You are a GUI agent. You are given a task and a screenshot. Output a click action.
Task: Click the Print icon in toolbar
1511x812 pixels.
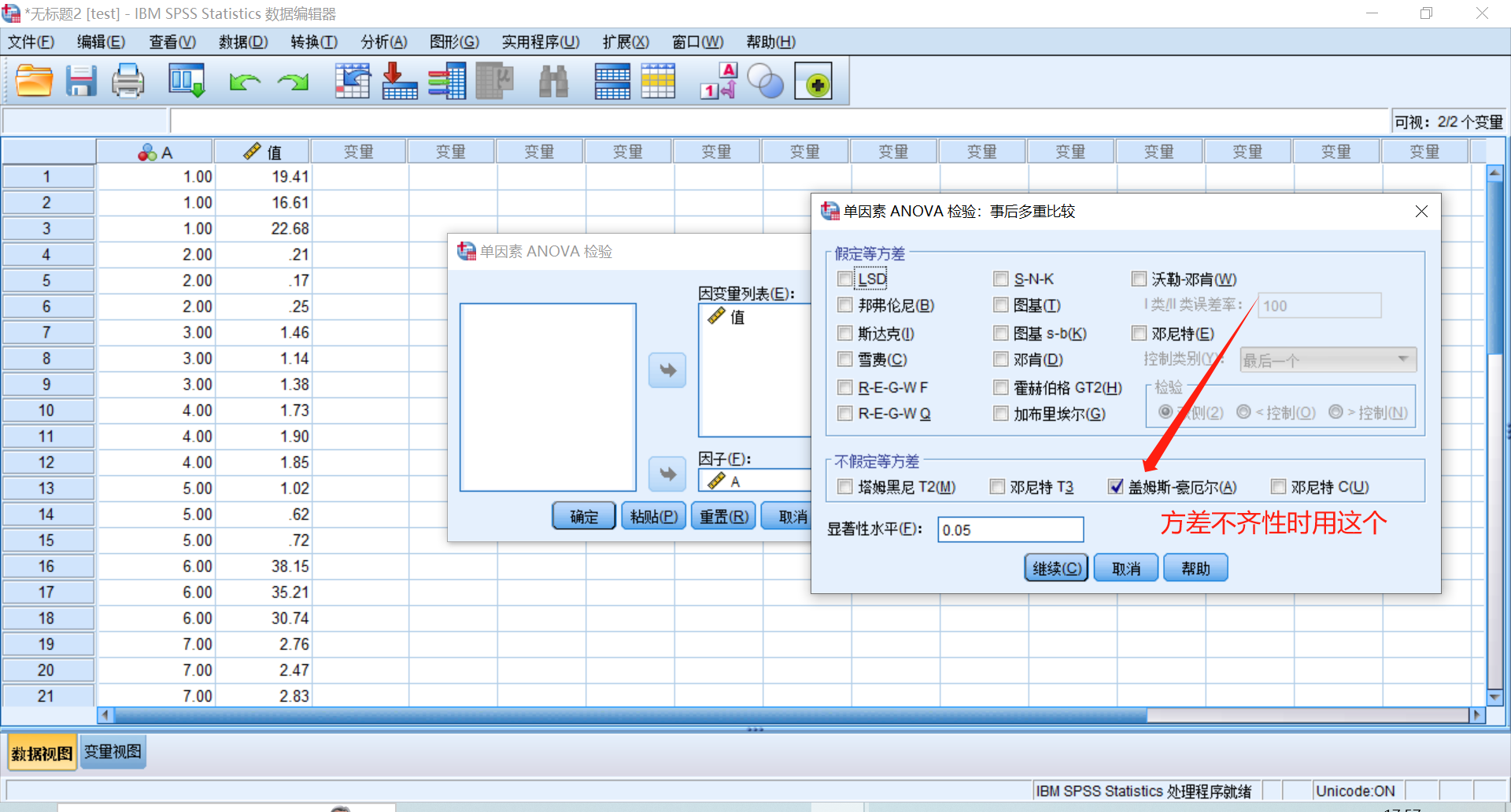tap(127, 81)
